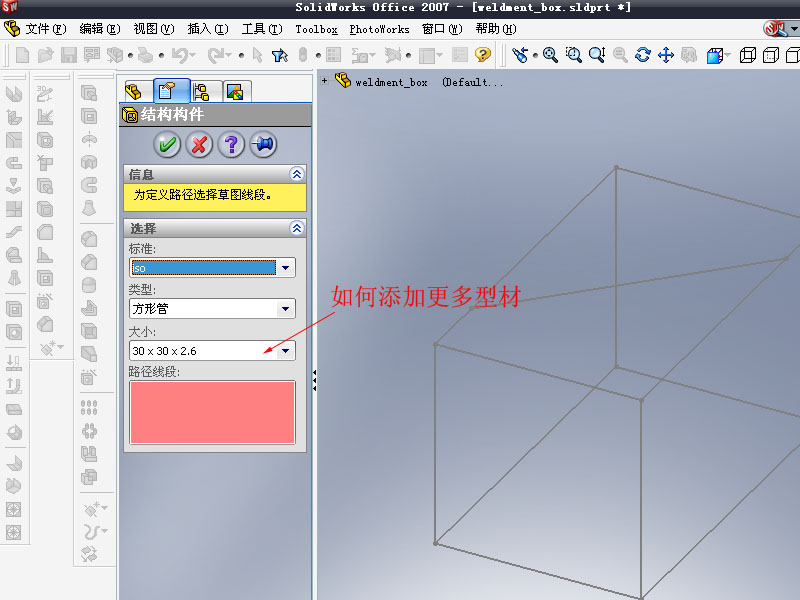This screenshot has height=600, width=800.
Task: Open the PhotoWorks menu
Action: click(380, 29)
